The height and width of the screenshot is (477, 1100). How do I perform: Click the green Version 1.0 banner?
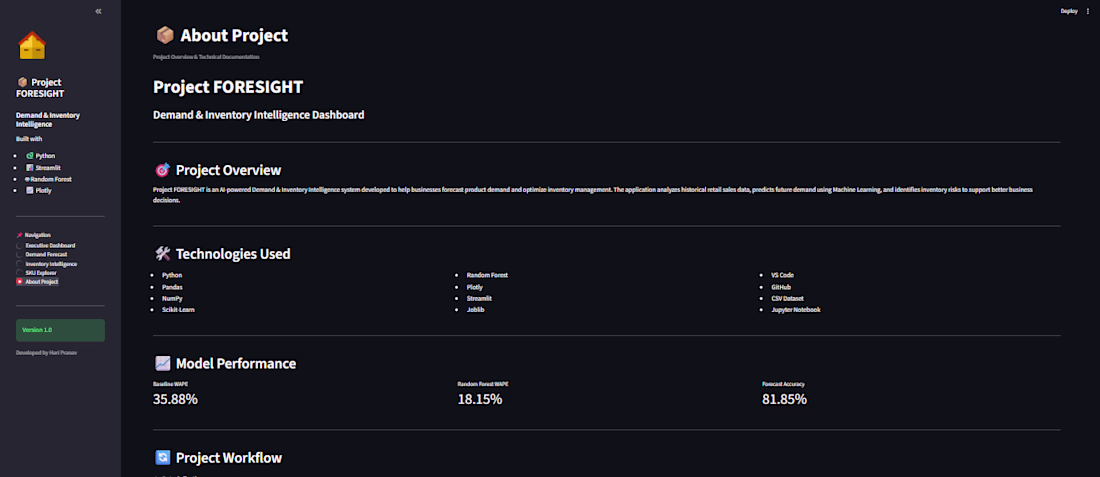point(60,330)
